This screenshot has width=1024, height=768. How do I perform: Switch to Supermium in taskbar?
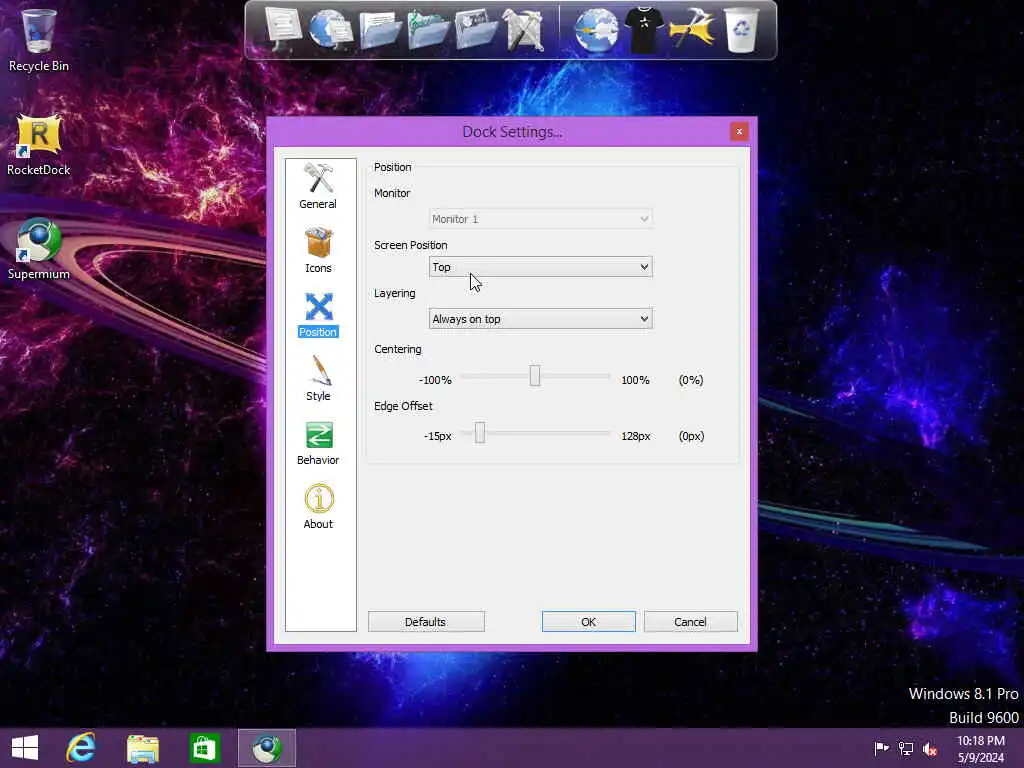click(x=266, y=748)
